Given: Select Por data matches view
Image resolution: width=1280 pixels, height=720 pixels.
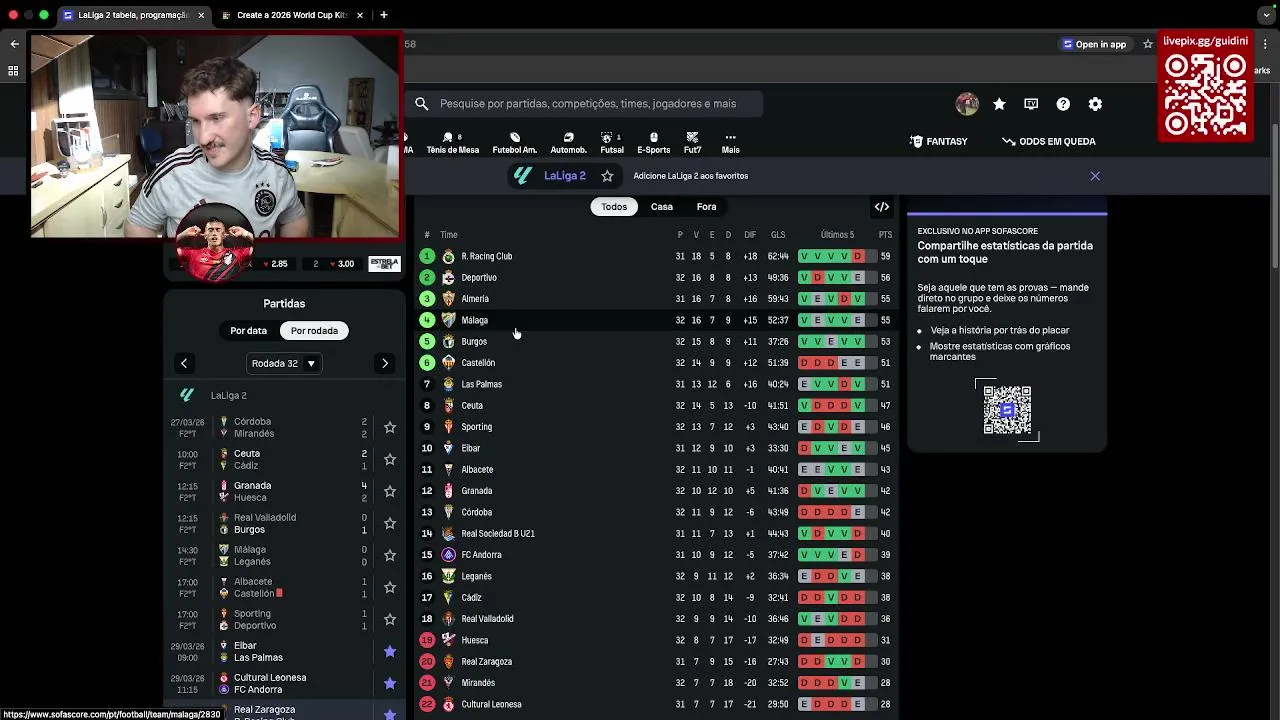Looking at the screenshot, I should click(x=249, y=331).
